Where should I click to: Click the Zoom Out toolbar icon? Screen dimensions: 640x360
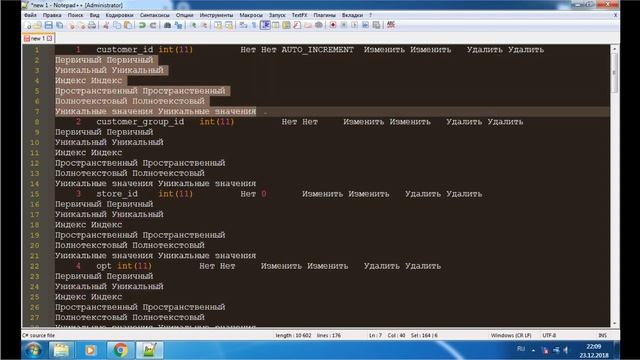(x=204, y=25)
